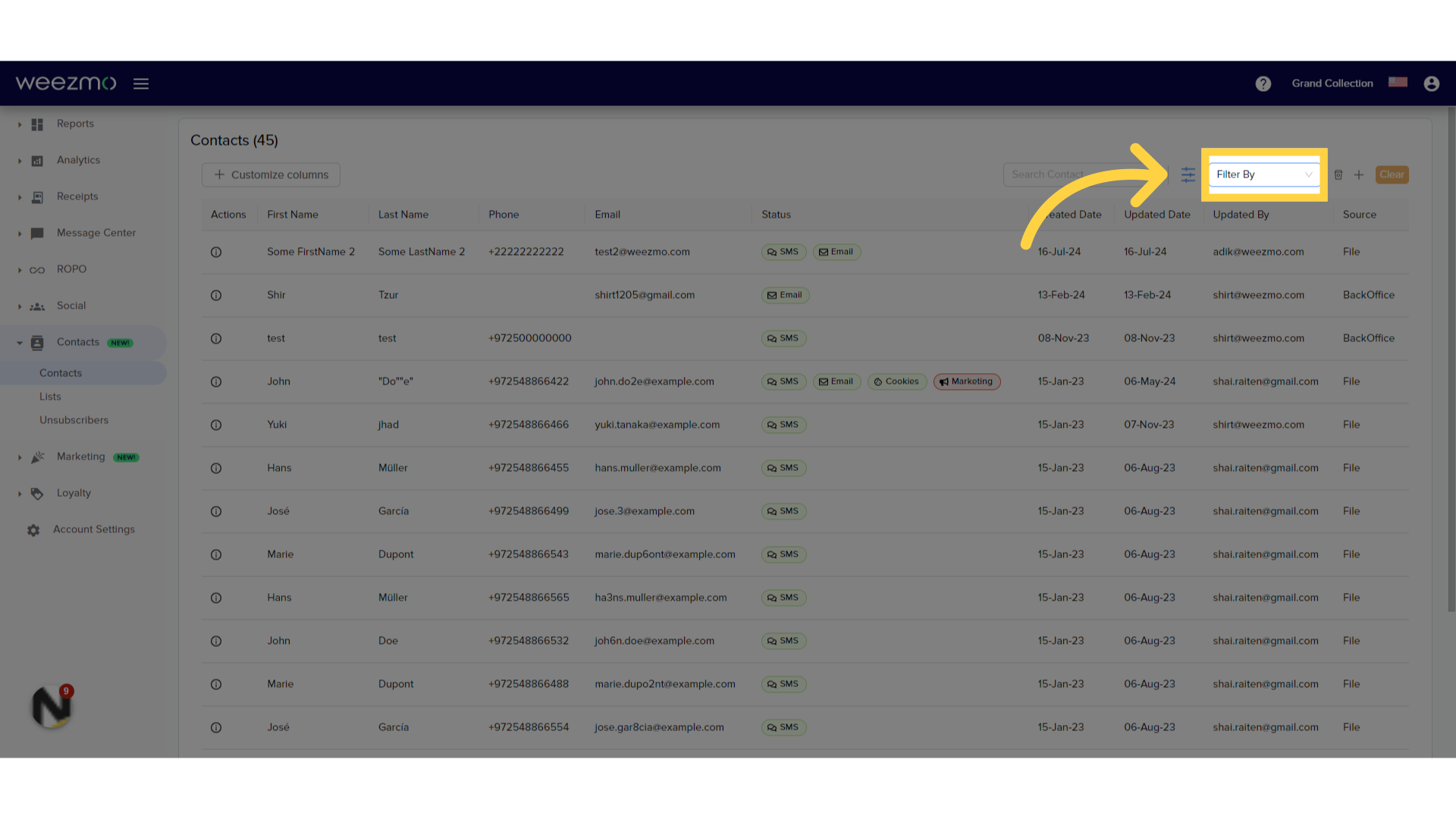
Task: Click the help question mark icon
Action: coord(1264,83)
